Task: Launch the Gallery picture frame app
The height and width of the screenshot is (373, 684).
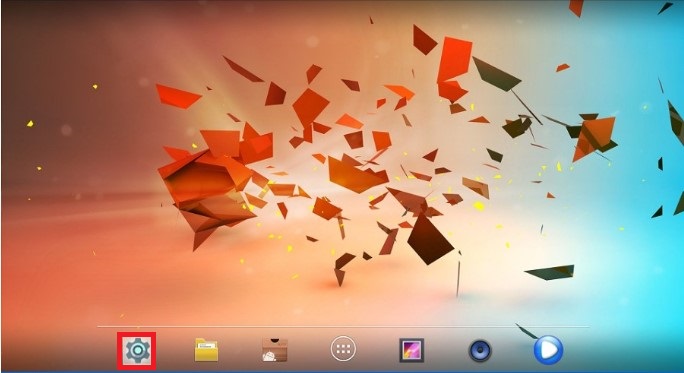Action: click(411, 350)
